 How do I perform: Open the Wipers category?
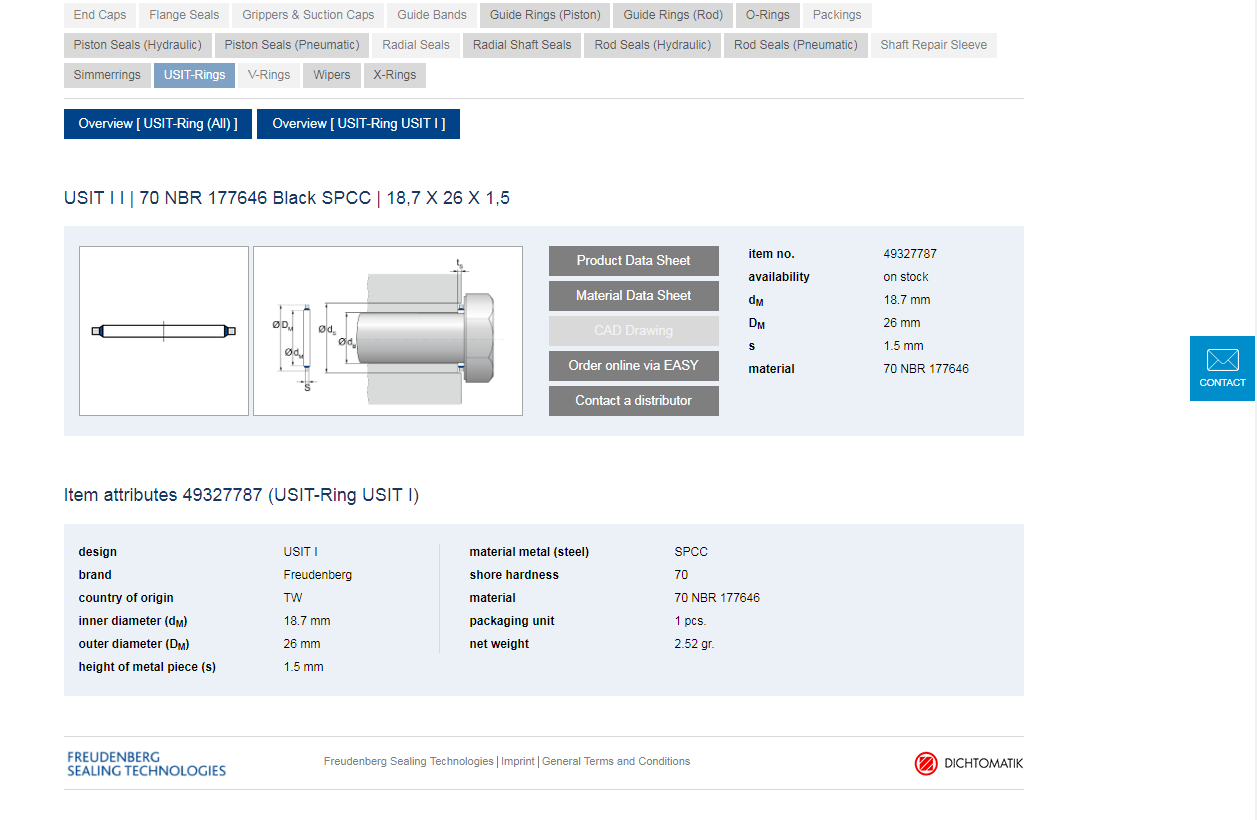pos(332,75)
